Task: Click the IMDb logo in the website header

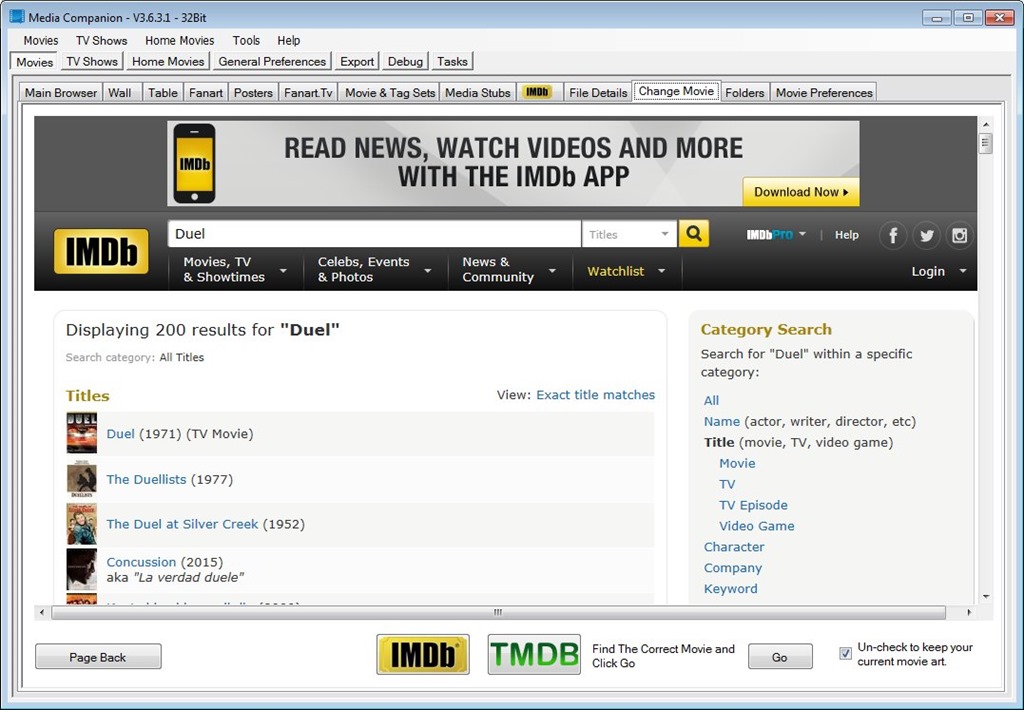Action: click(101, 251)
